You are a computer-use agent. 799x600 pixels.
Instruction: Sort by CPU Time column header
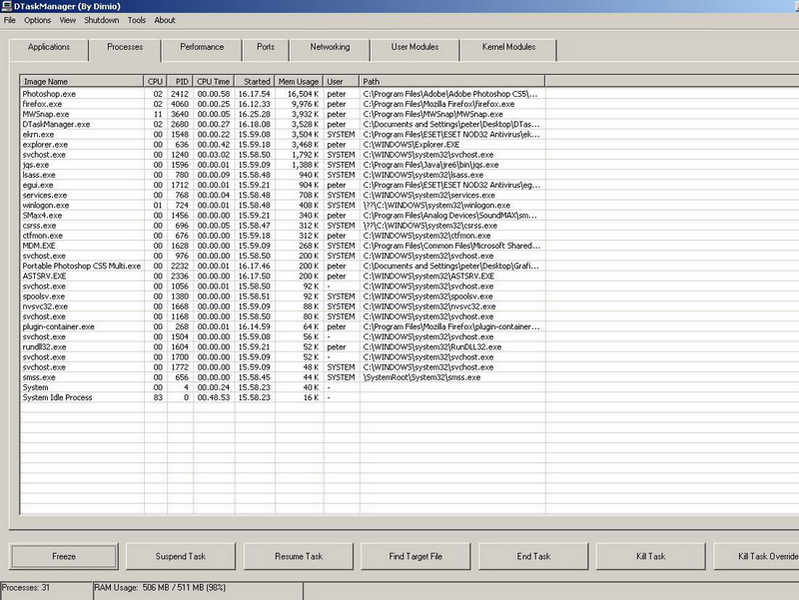(214, 81)
